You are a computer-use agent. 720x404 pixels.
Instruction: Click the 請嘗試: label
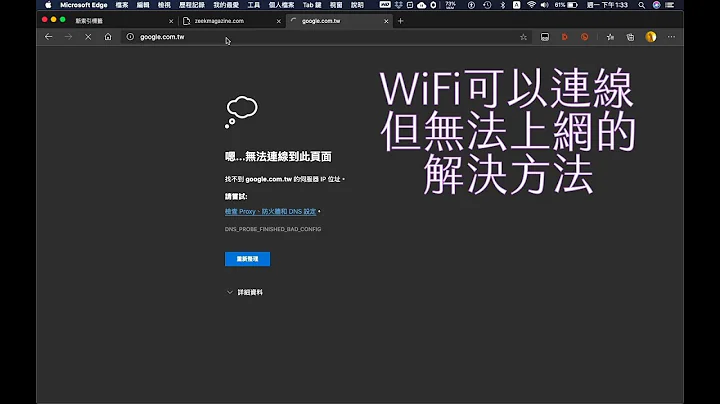click(236, 196)
